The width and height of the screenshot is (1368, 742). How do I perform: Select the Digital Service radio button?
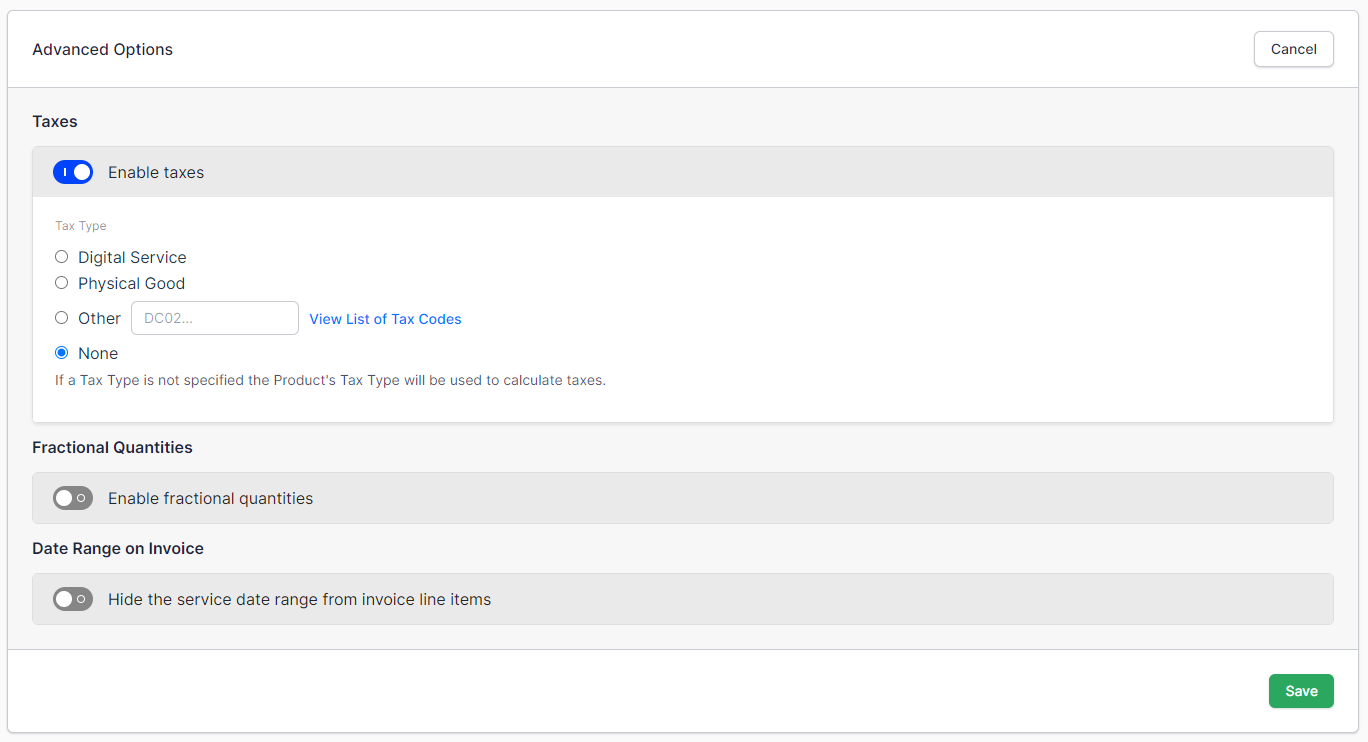coord(62,257)
